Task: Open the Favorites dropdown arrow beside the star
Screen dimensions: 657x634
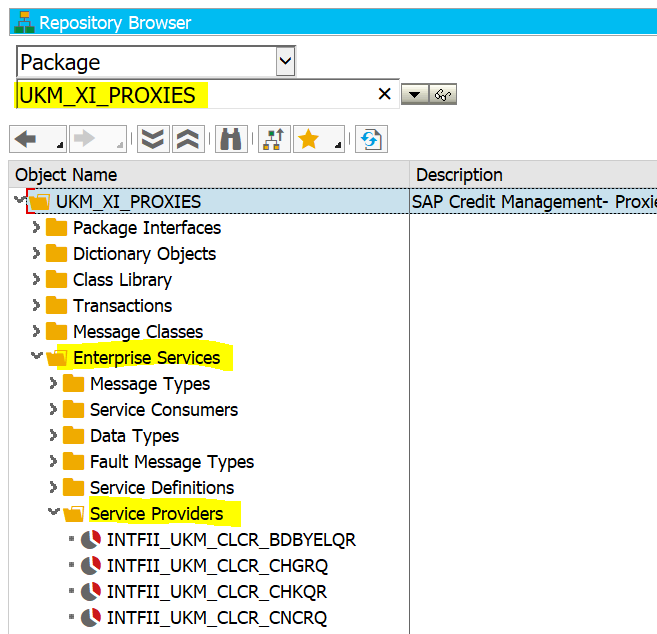Action: 338,145
